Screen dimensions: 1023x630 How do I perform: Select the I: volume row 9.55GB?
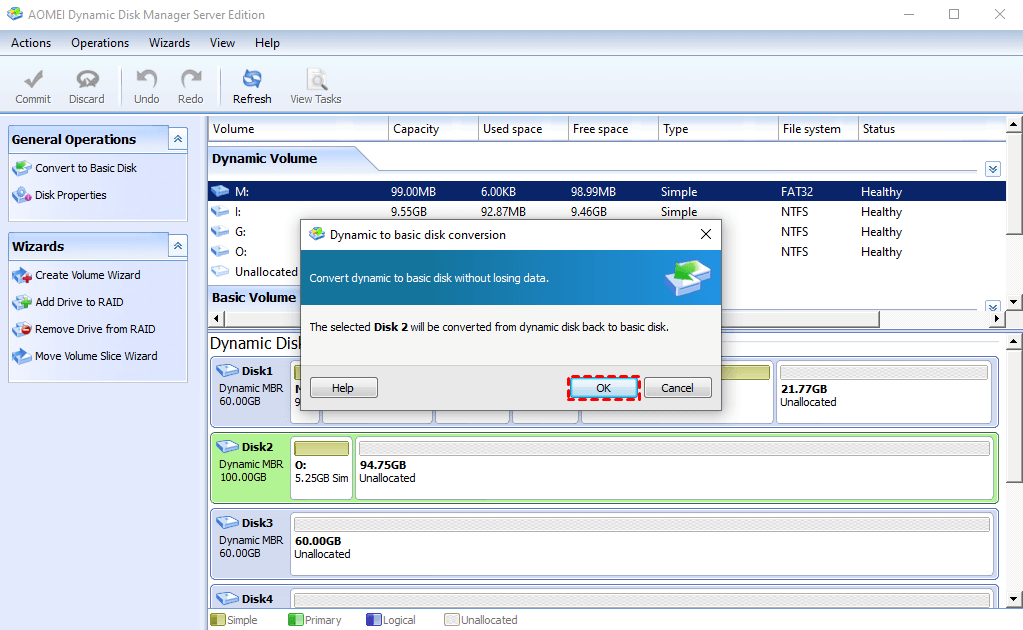pos(607,211)
